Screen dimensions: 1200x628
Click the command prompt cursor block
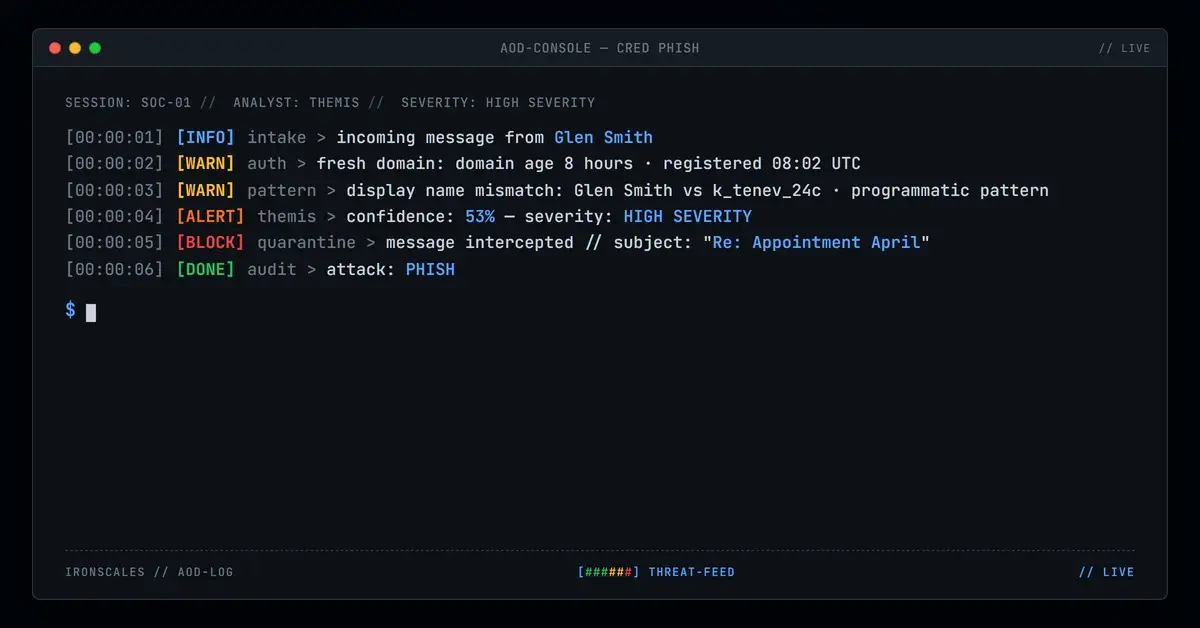pyautogui.click(x=91, y=313)
